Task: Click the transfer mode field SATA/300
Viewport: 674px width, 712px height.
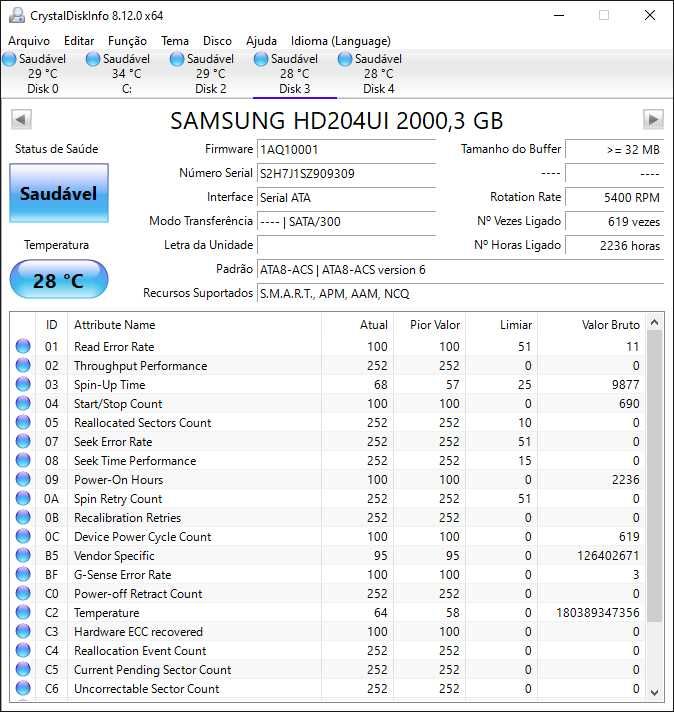Action: (347, 222)
